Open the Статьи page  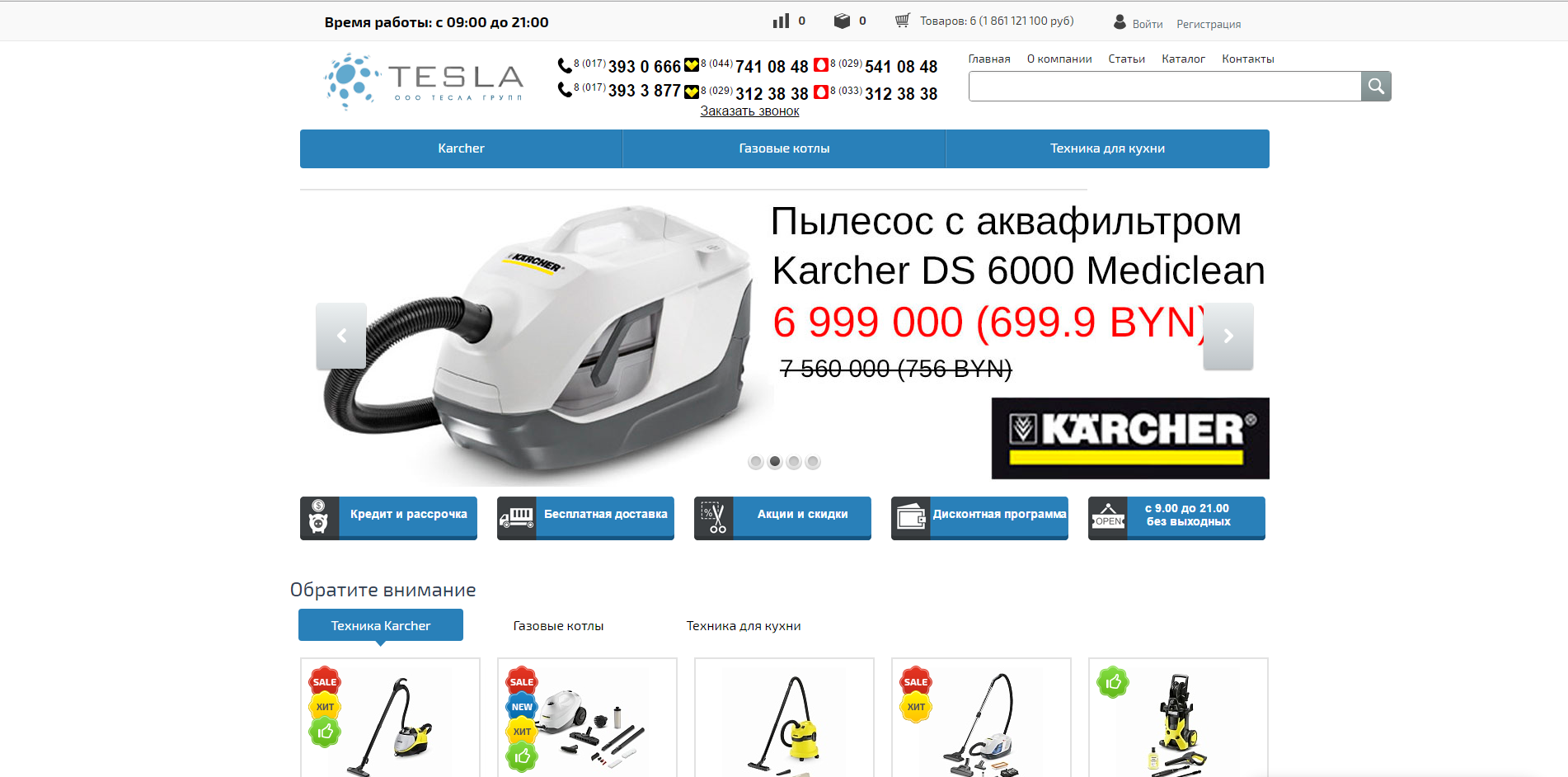coord(1126,59)
